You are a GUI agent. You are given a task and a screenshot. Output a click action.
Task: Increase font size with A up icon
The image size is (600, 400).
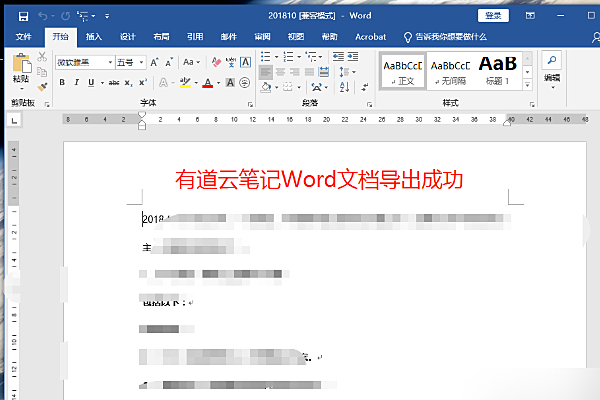coord(154,62)
